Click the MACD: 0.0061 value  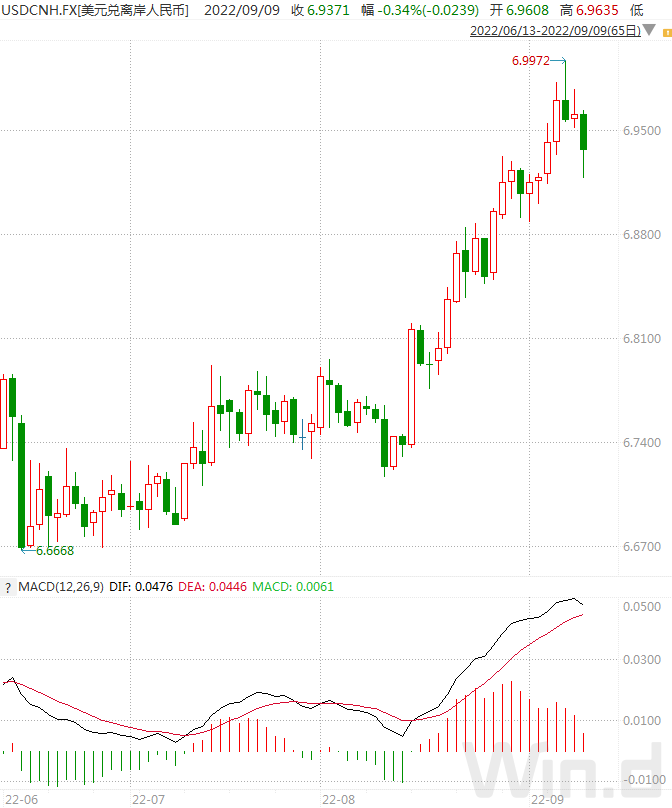coord(293,586)
